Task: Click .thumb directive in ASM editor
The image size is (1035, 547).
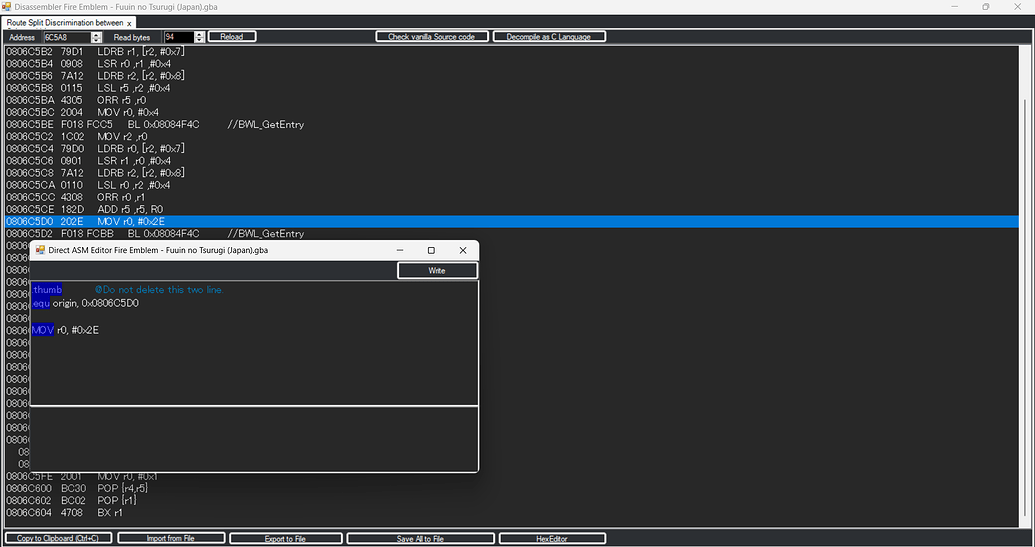Action: tap(47, 290)
